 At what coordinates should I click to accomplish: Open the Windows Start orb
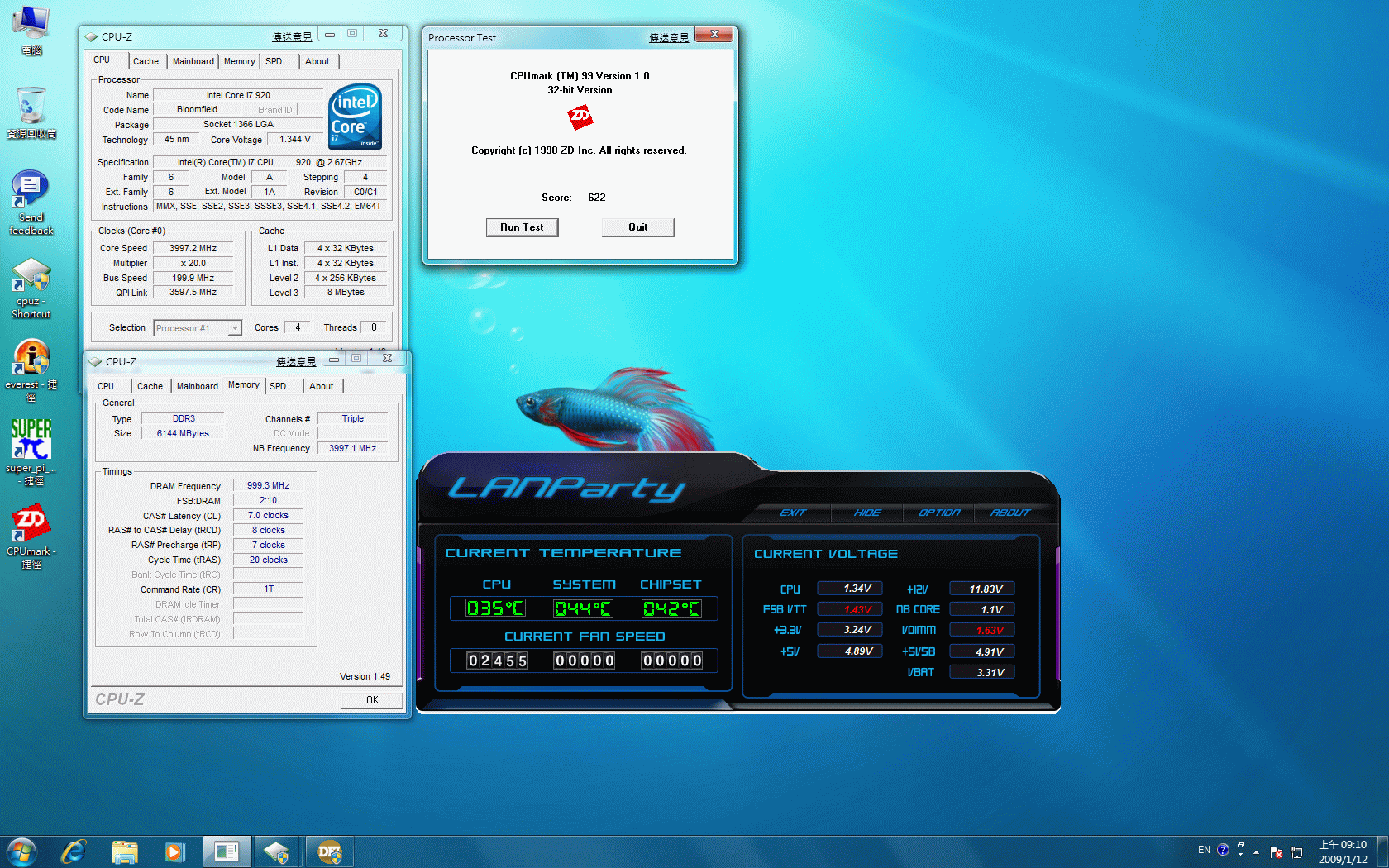coord(21,851)
